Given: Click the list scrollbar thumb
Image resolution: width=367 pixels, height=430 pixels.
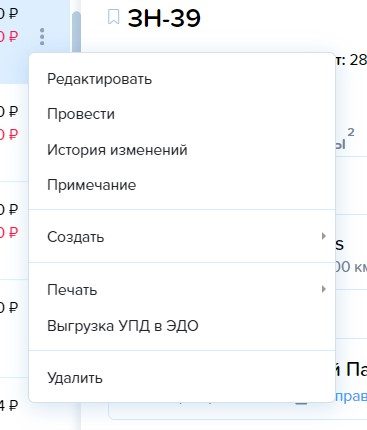Looking at the screenshot, I should tap(76, 32).
